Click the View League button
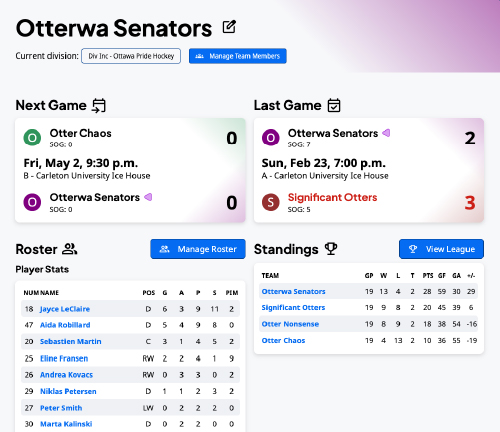Screen dimensions: 500x432 pos(441,249)
